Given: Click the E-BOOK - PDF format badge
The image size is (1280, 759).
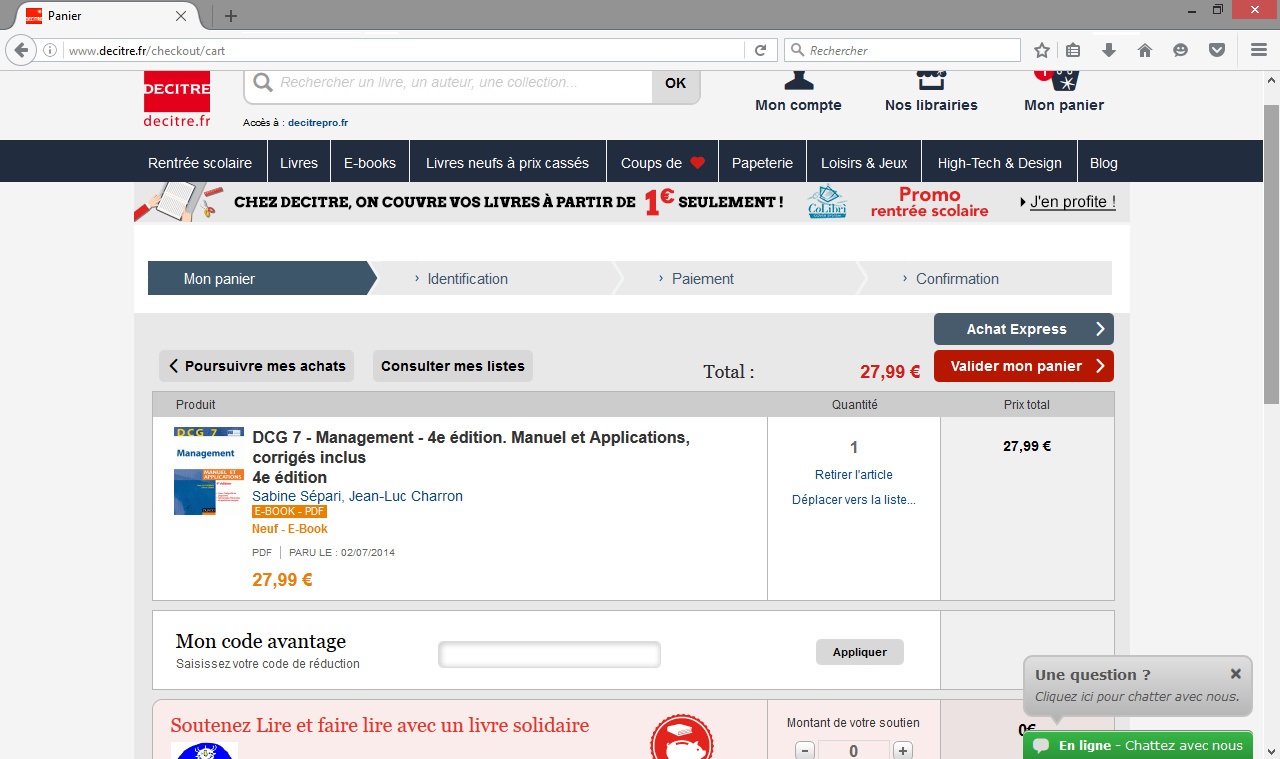Looking at the screenshot, I should pos(289,511).
